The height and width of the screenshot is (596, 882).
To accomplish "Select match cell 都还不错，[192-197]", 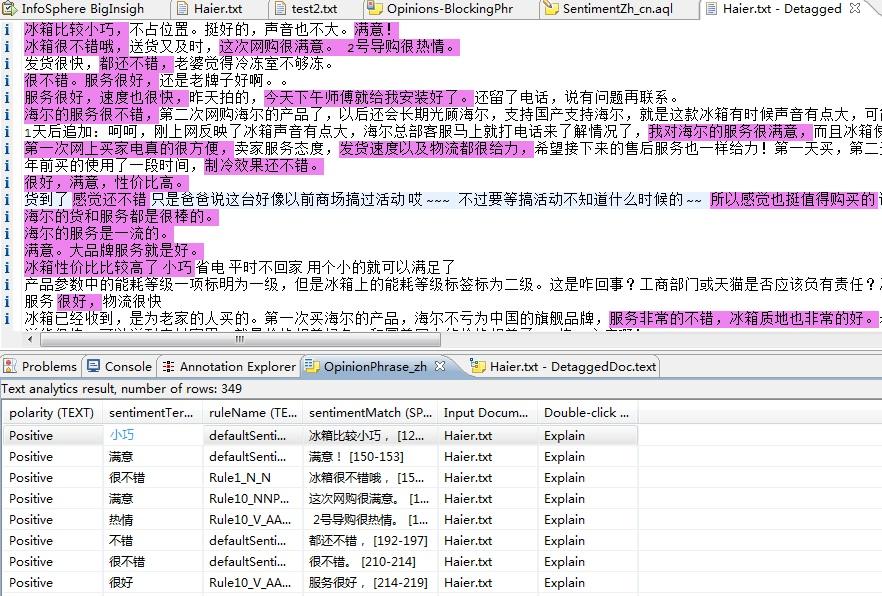I will coord(368,540).
